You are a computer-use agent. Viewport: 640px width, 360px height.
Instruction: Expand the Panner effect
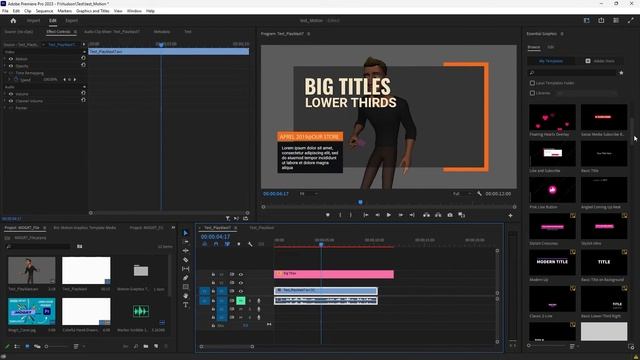(x=5, y=108)
